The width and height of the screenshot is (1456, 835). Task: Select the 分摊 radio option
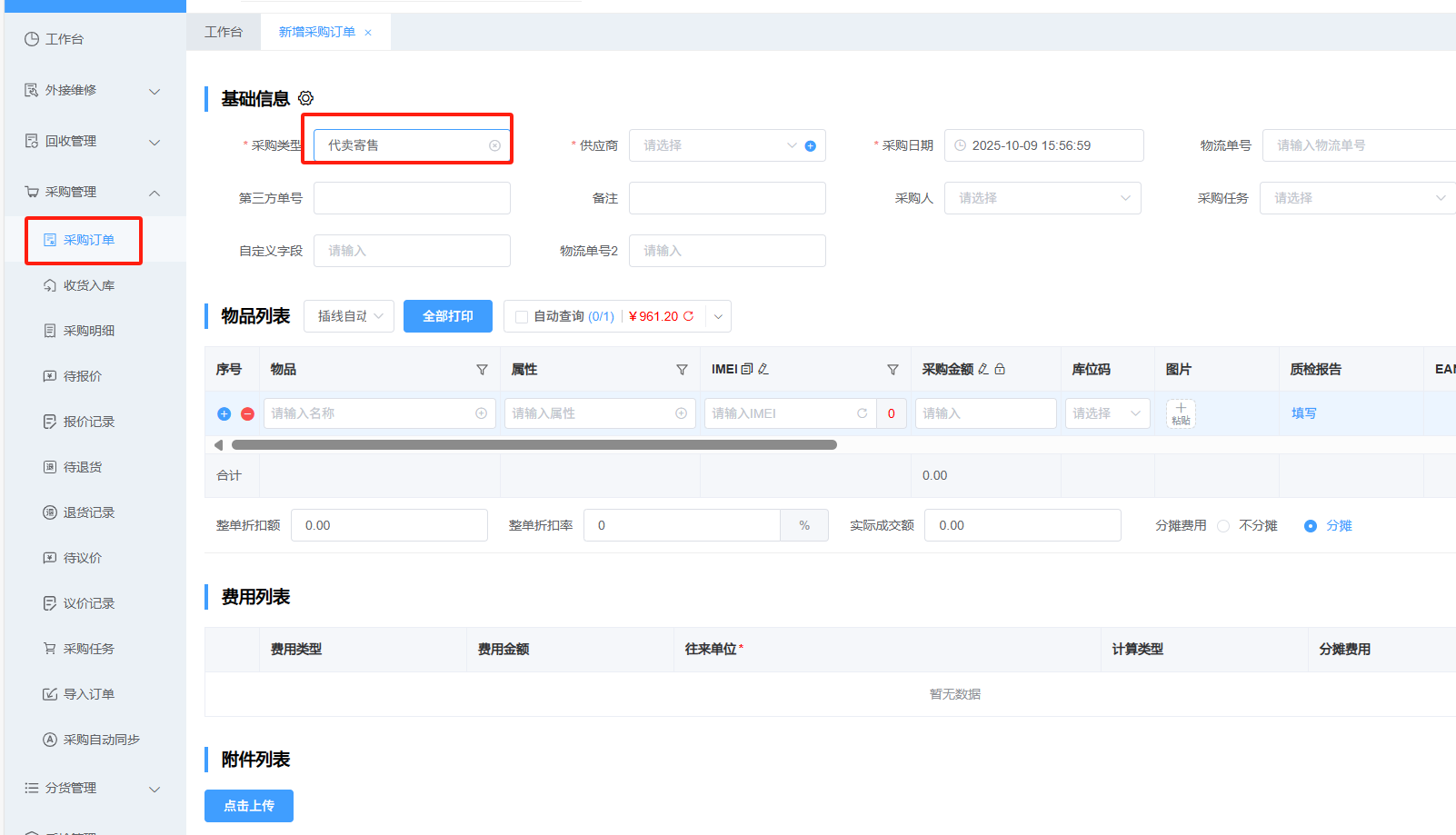(x=1311, y=526)
